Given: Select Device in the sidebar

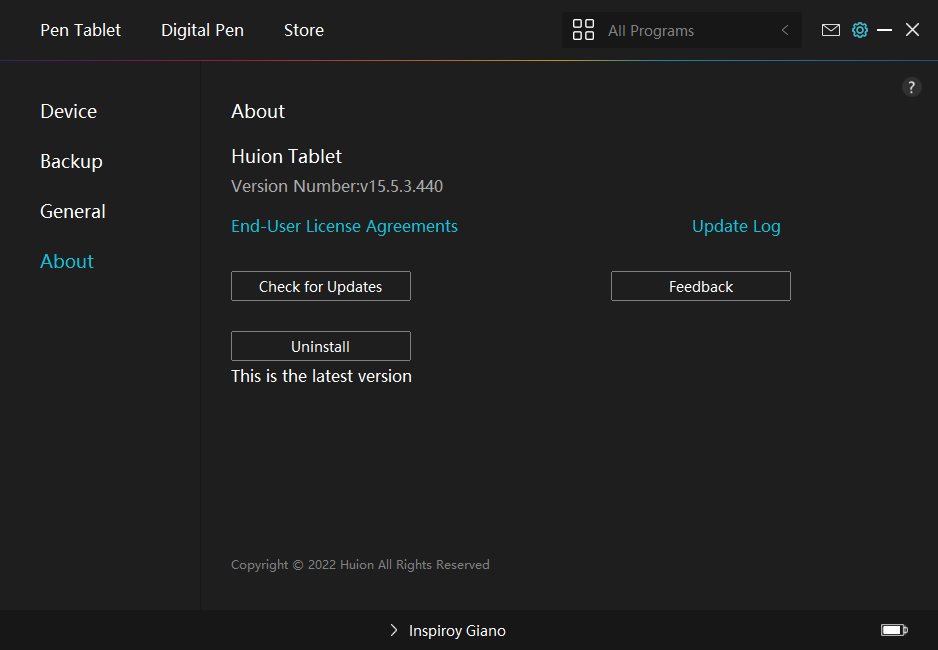Looking at the screenshot, I should coord(68,111).
